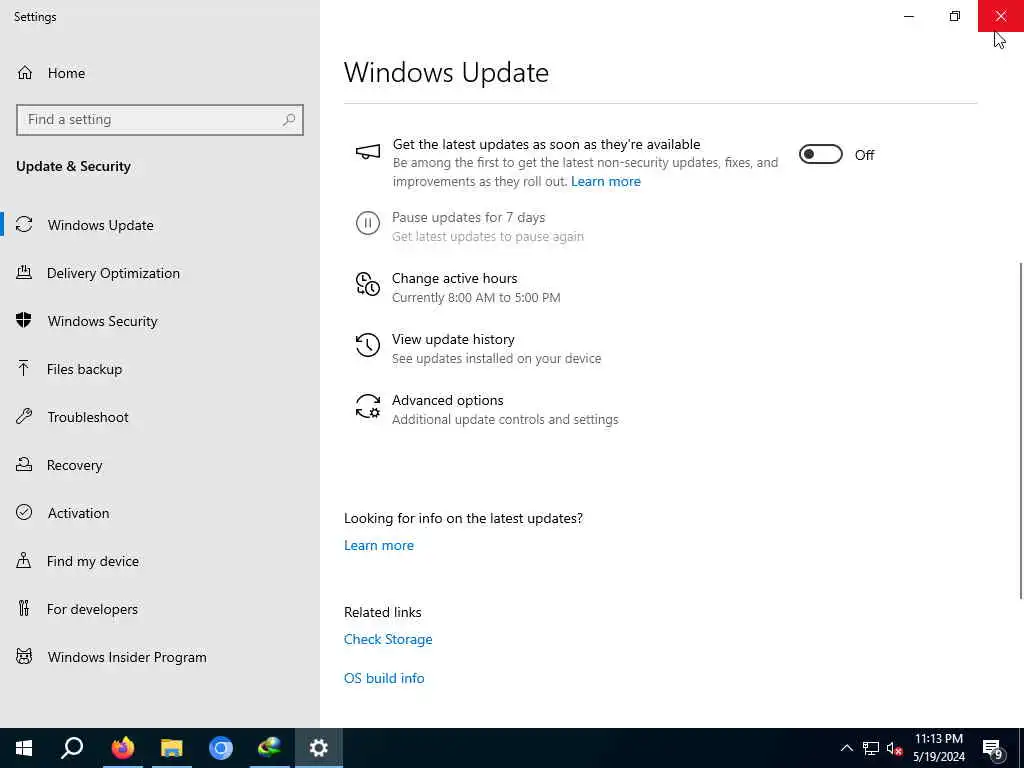Open Change active hours
1024x768 pixels.
(454, 278)
